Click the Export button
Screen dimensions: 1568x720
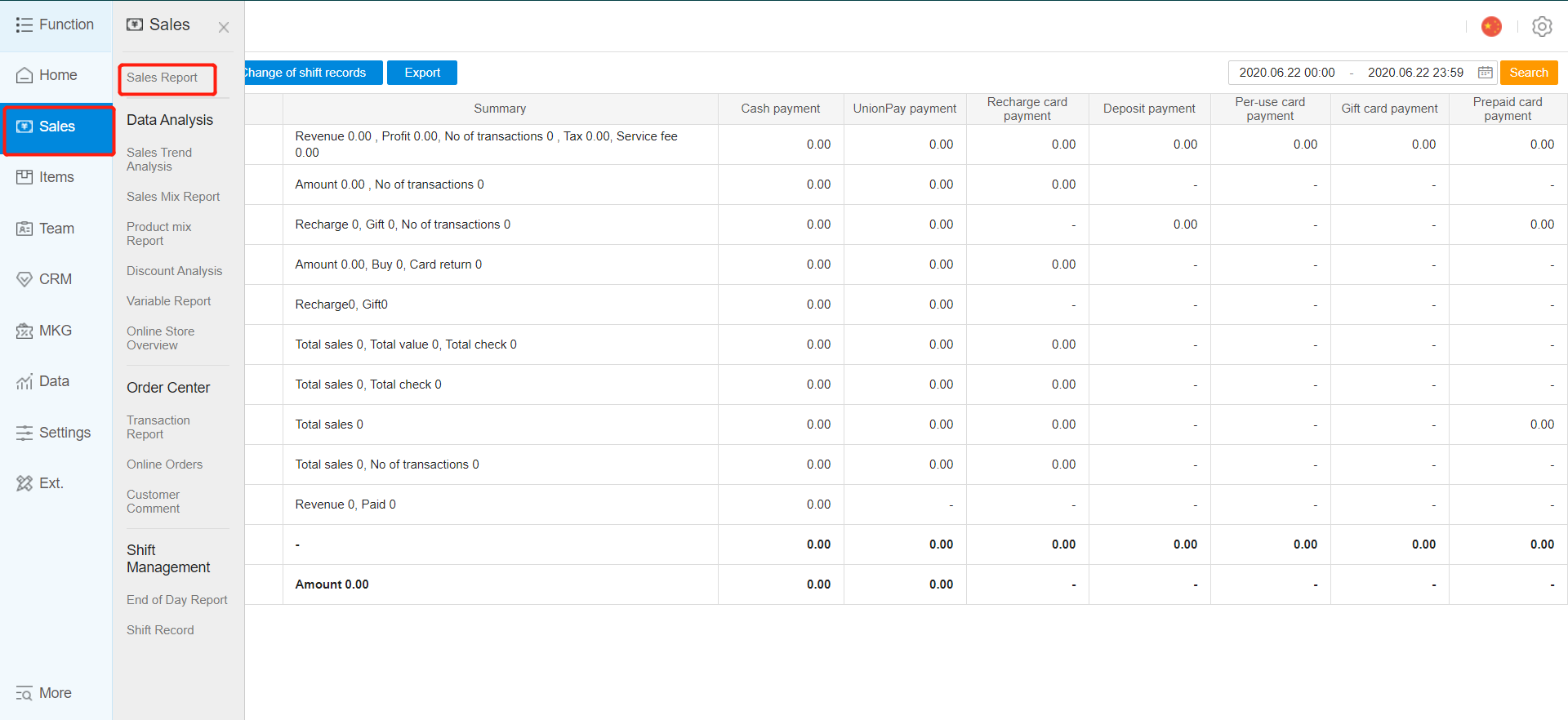coord(422,73)
